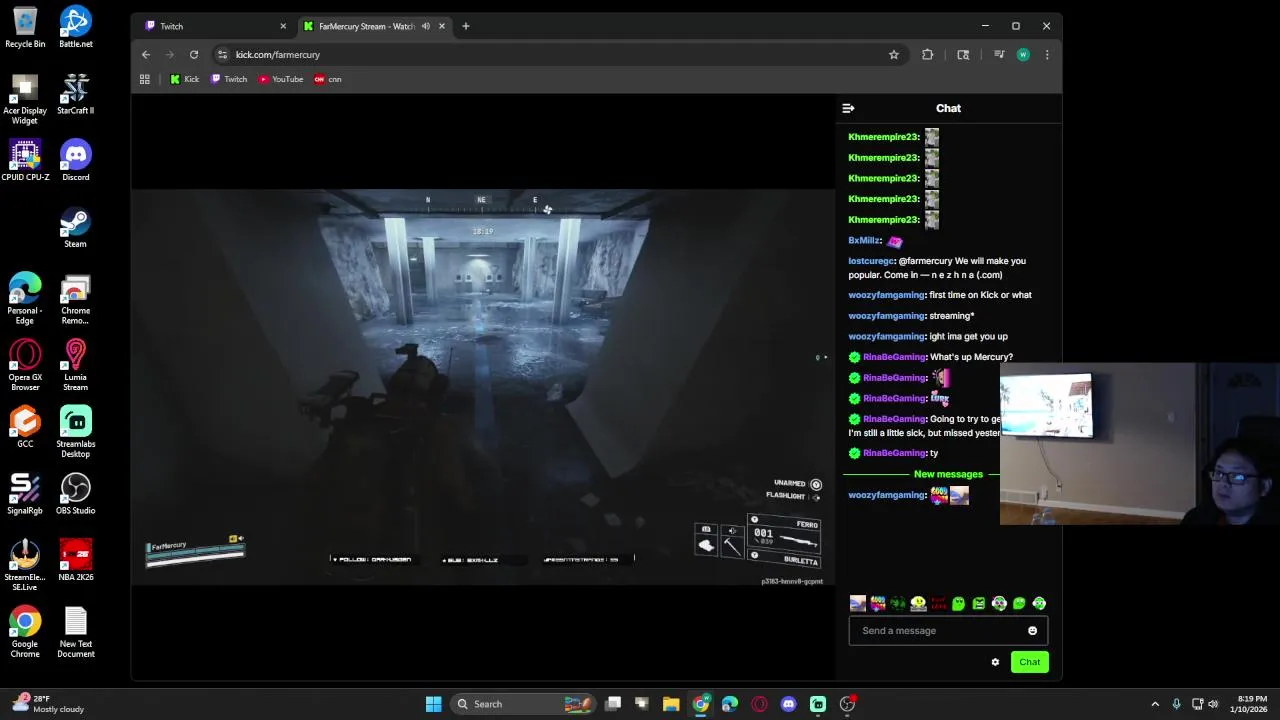Open the volume control in system tray
The image size is (1280, 720).
click(1213, 704)
